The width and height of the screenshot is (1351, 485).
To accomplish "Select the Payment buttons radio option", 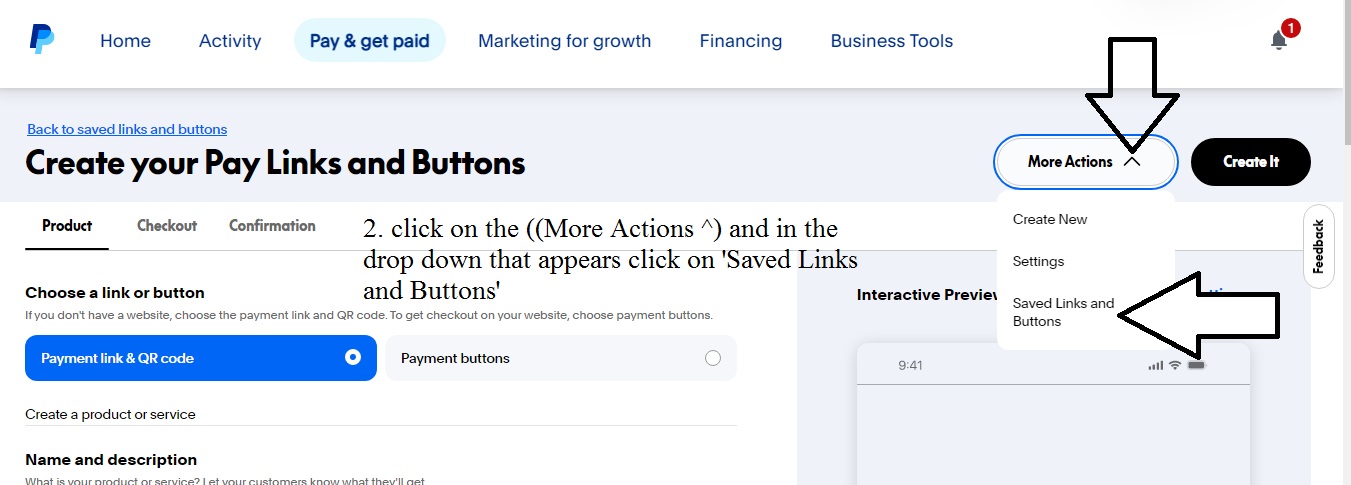I will pos(561,358).
